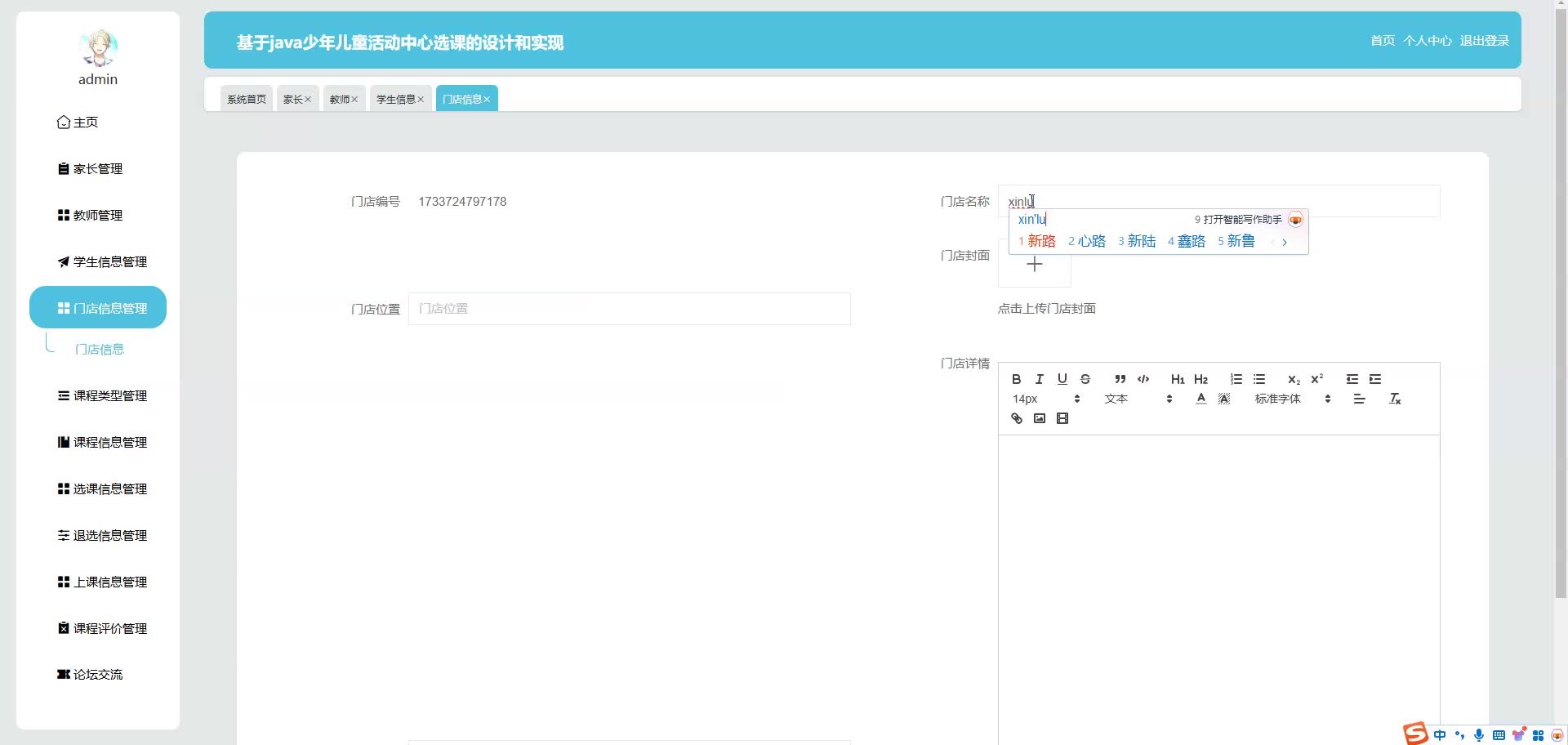This screenshot has height=745, width=1568.
Task: Open the 标准字体 font family dropdown
Action: (1292, 399)
